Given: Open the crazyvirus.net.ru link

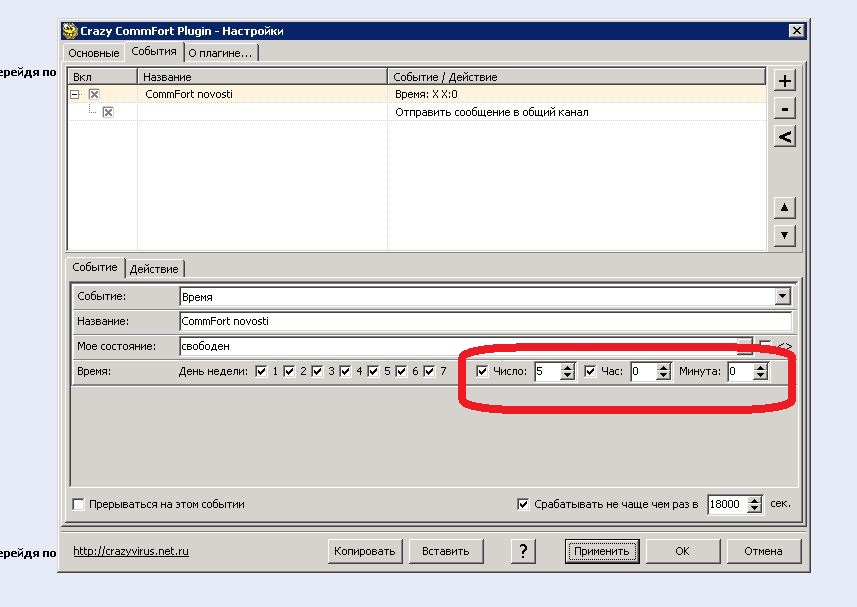Looking at the screenshot, I should [x=131, y=551].
